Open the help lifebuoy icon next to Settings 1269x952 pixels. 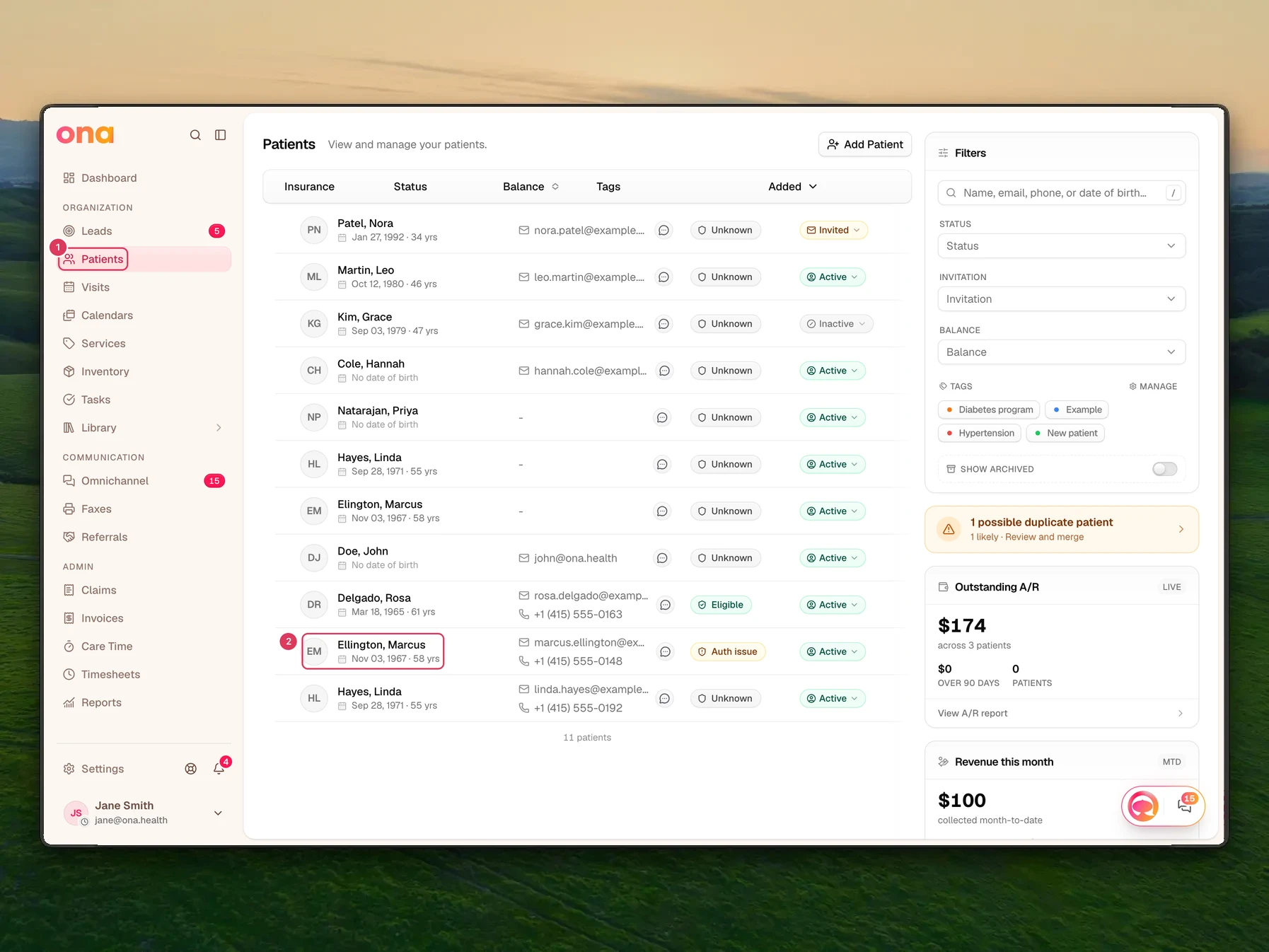click(191, 769)
